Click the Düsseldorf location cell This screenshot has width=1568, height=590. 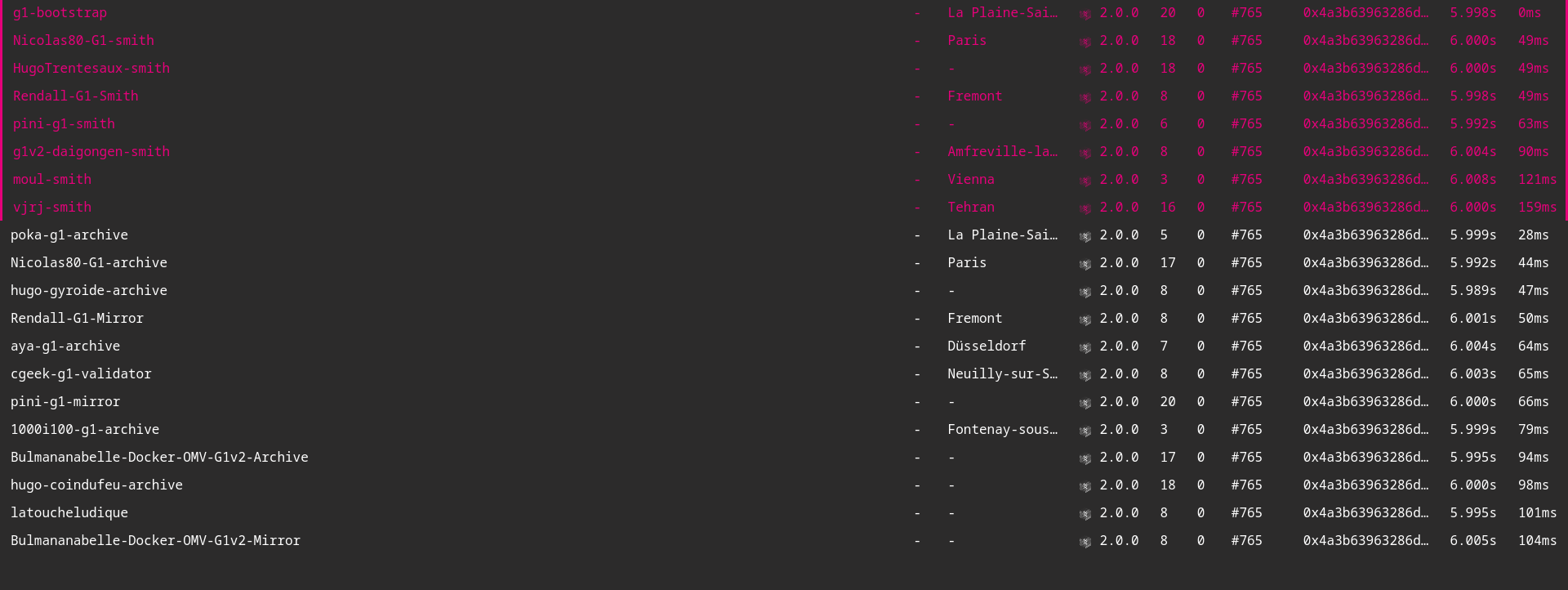point(987,346)
